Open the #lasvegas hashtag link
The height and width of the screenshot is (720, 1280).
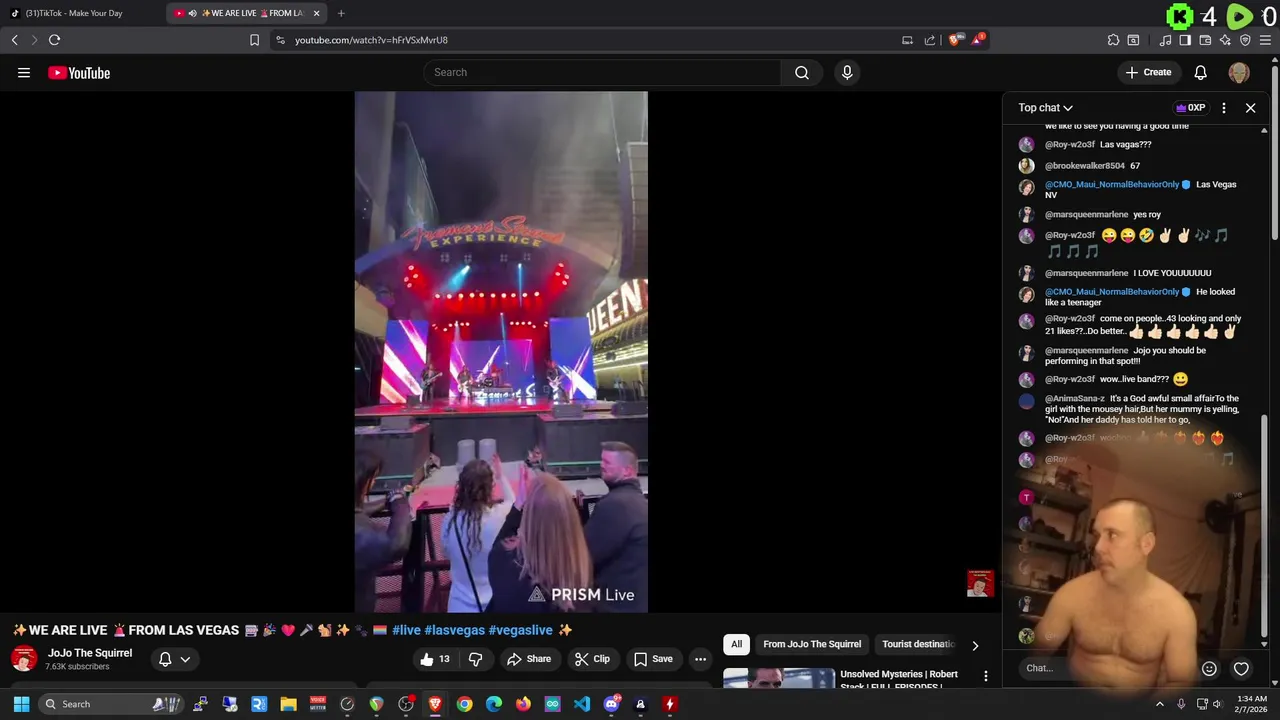[x=454, y=630]
